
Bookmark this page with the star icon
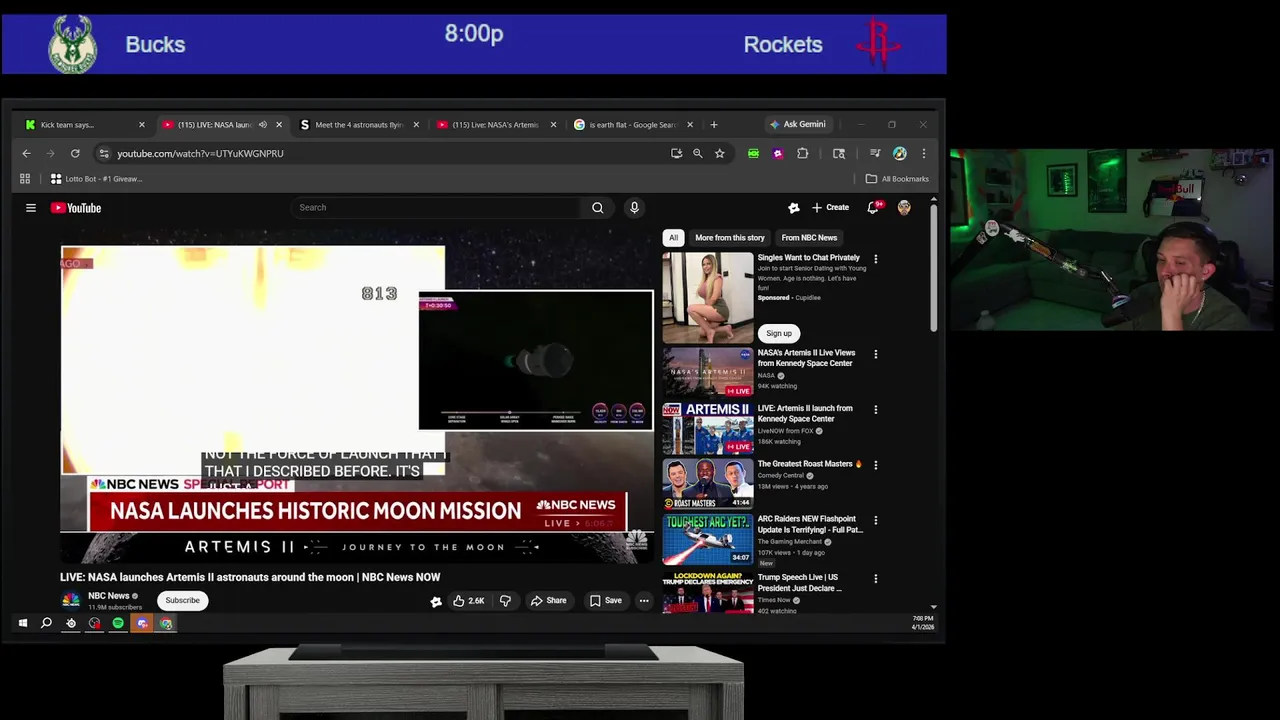[719, 153]
